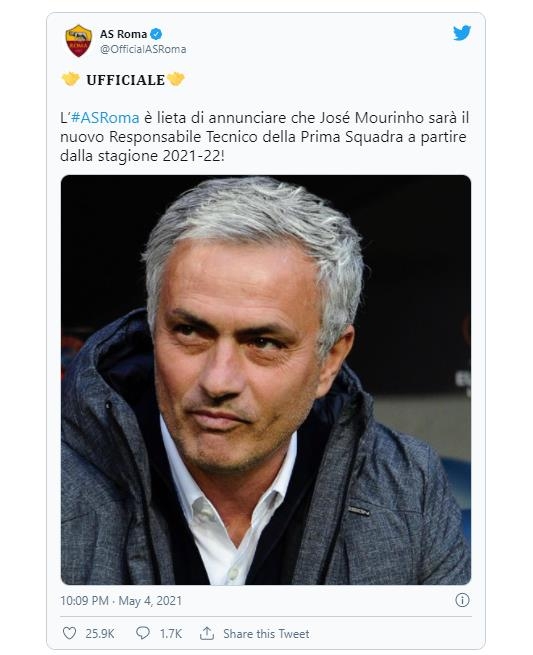Click the AS Roma crest avatar
The height and width of the screenshot is (655, 533).
coord(79,41)
